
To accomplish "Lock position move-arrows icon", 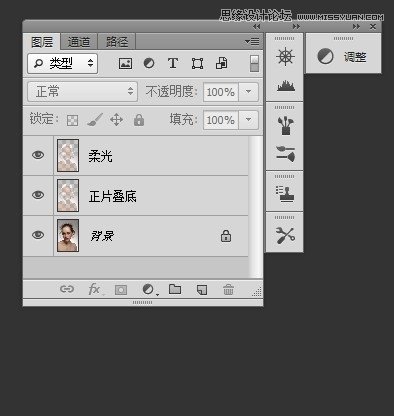I will 116,120.
